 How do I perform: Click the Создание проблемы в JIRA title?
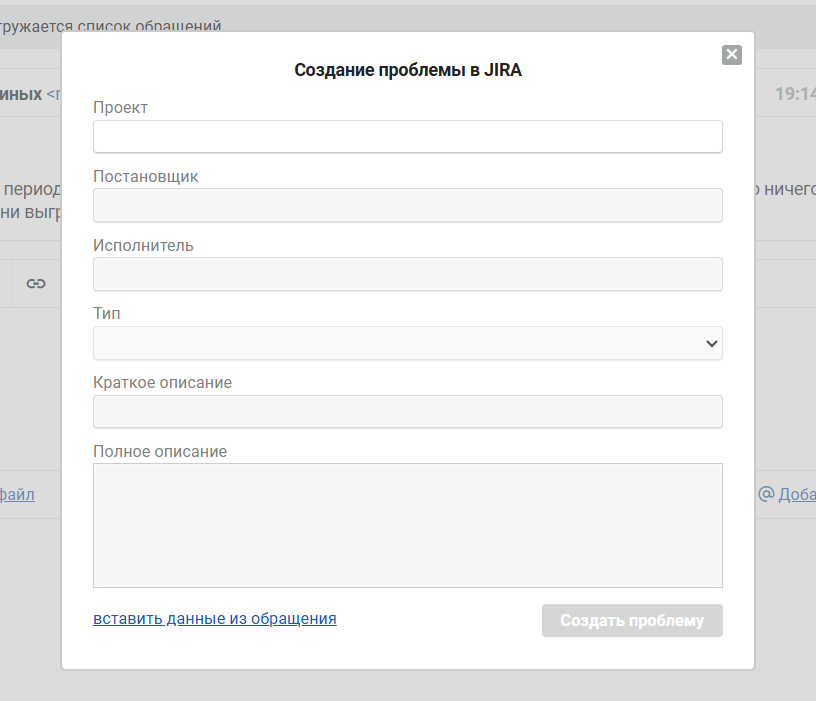(x=407, y=70)
